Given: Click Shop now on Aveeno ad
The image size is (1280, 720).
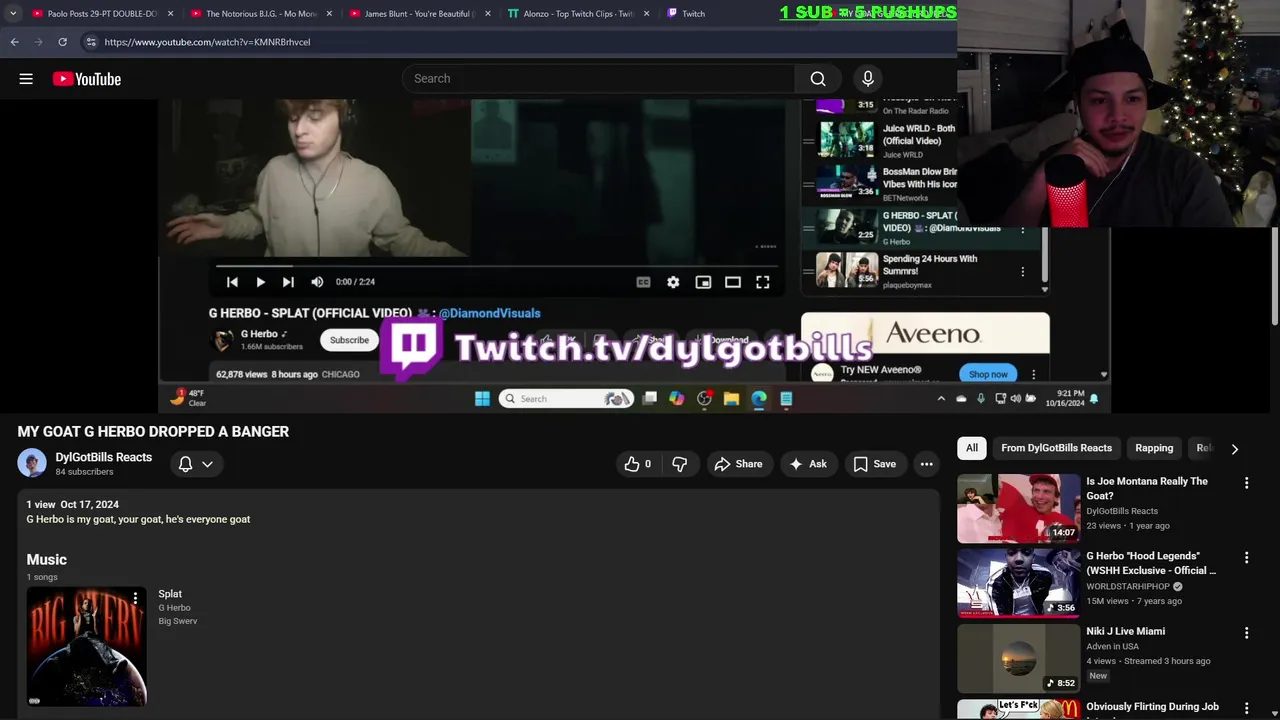Looking at the screenshot, I should pyautogui.click(x=988, y=374).
